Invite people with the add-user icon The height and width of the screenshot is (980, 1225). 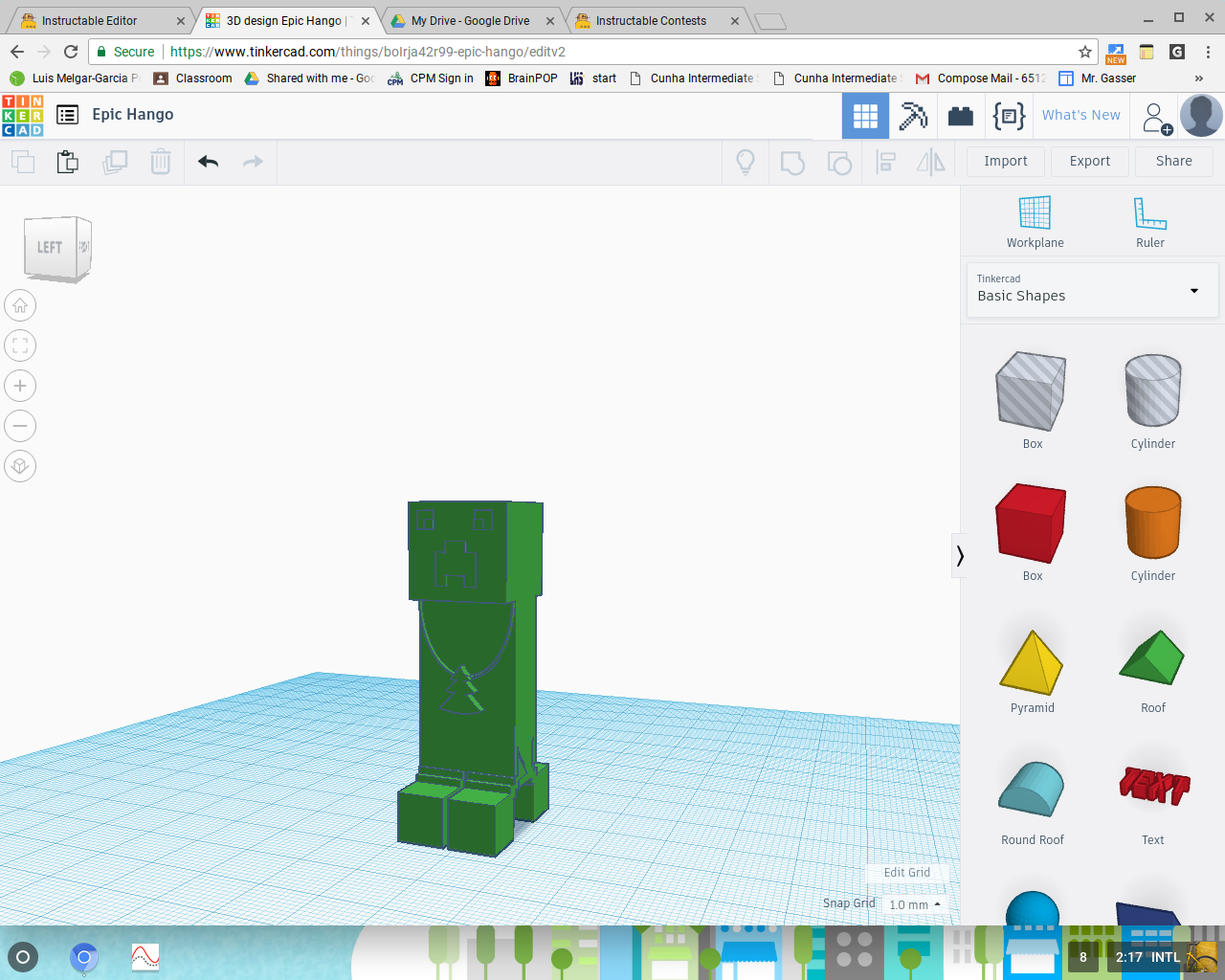pos(1156,118)
